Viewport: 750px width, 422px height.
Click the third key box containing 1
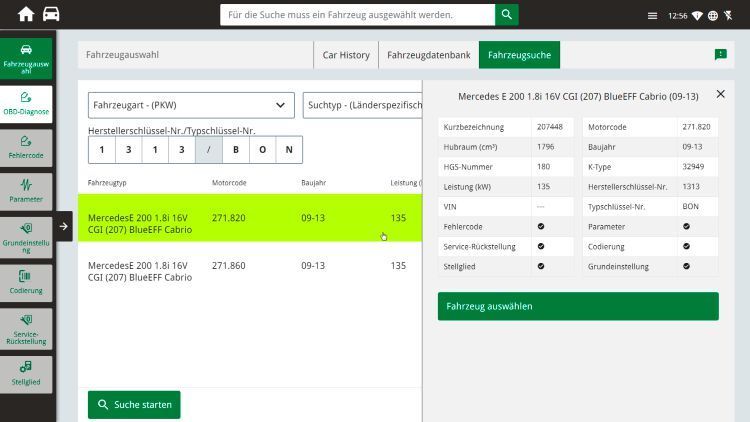[x=155, y=150]
